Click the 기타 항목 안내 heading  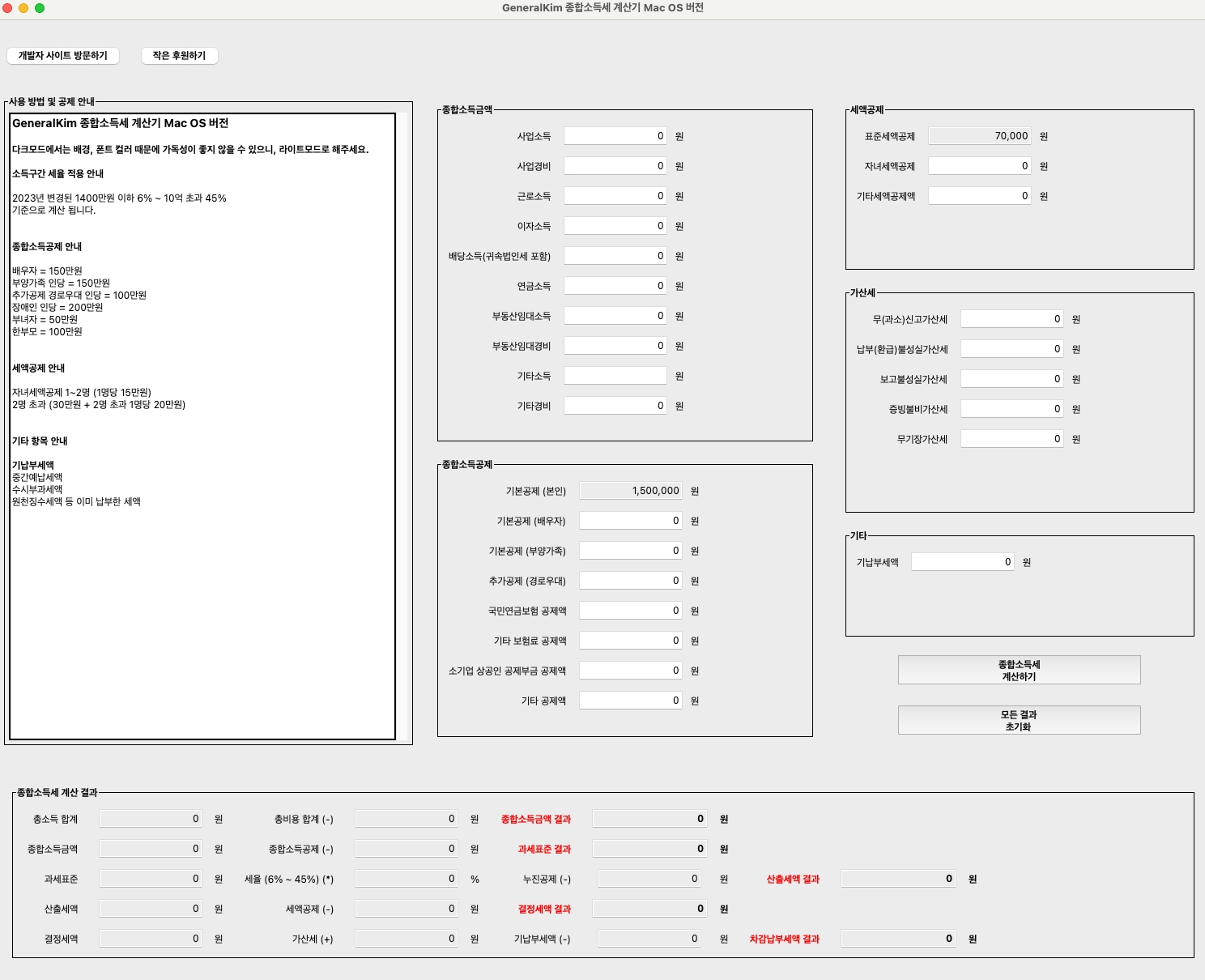(40, 441)
